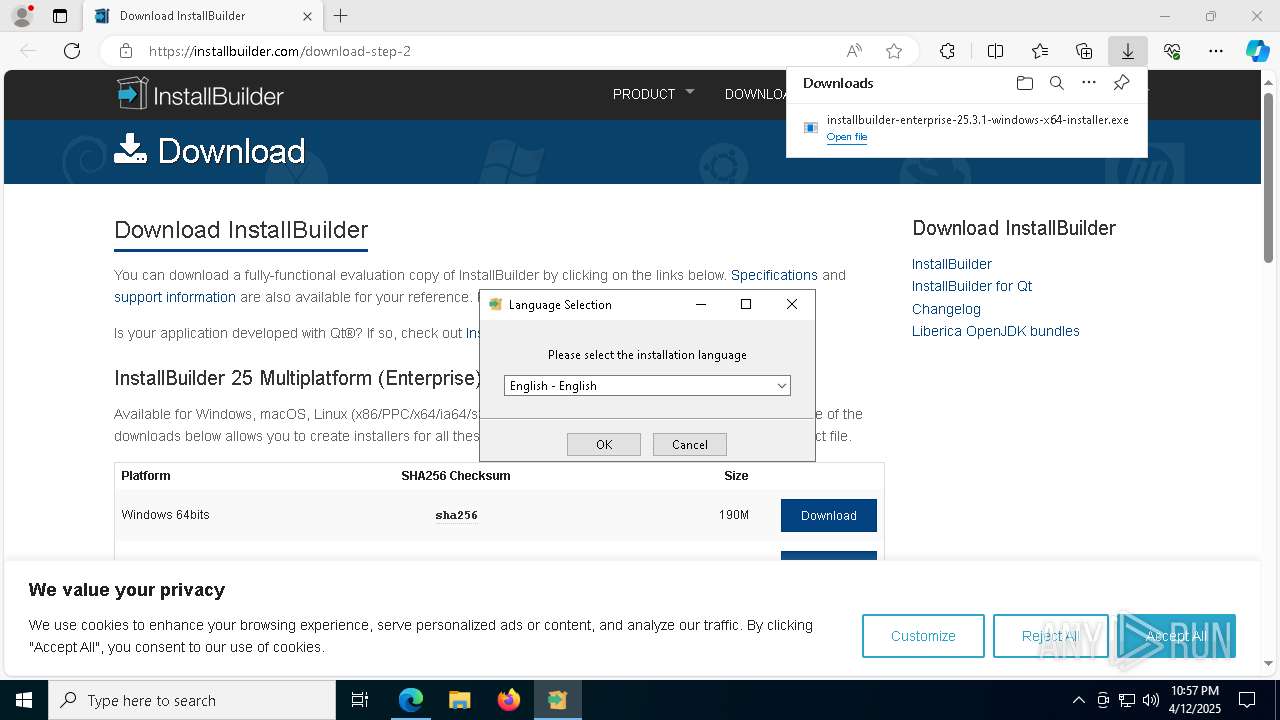Image resolution: width=1280 pixels, height=720 pixels.
Task: Open the volume tray icon
Action: (1150, 700)
